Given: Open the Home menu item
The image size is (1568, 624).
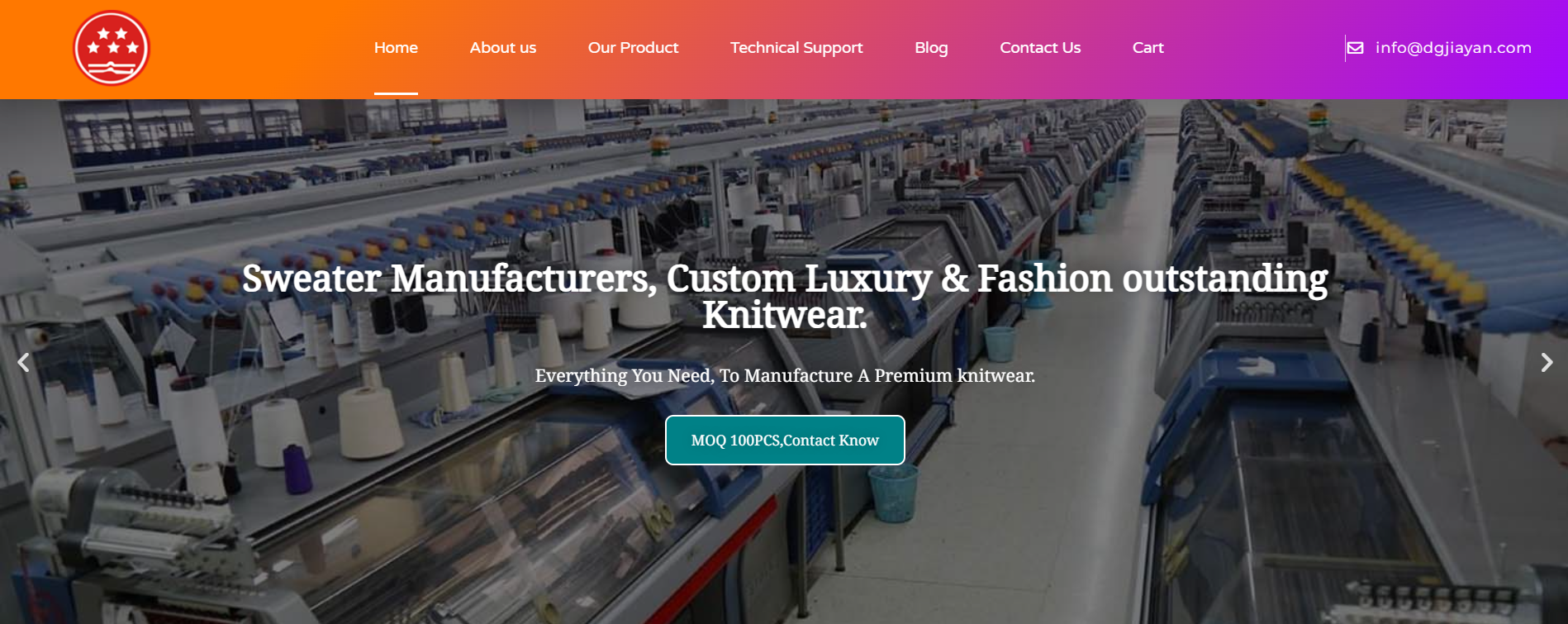Looking at the screenshot, I should click(396, 48).
